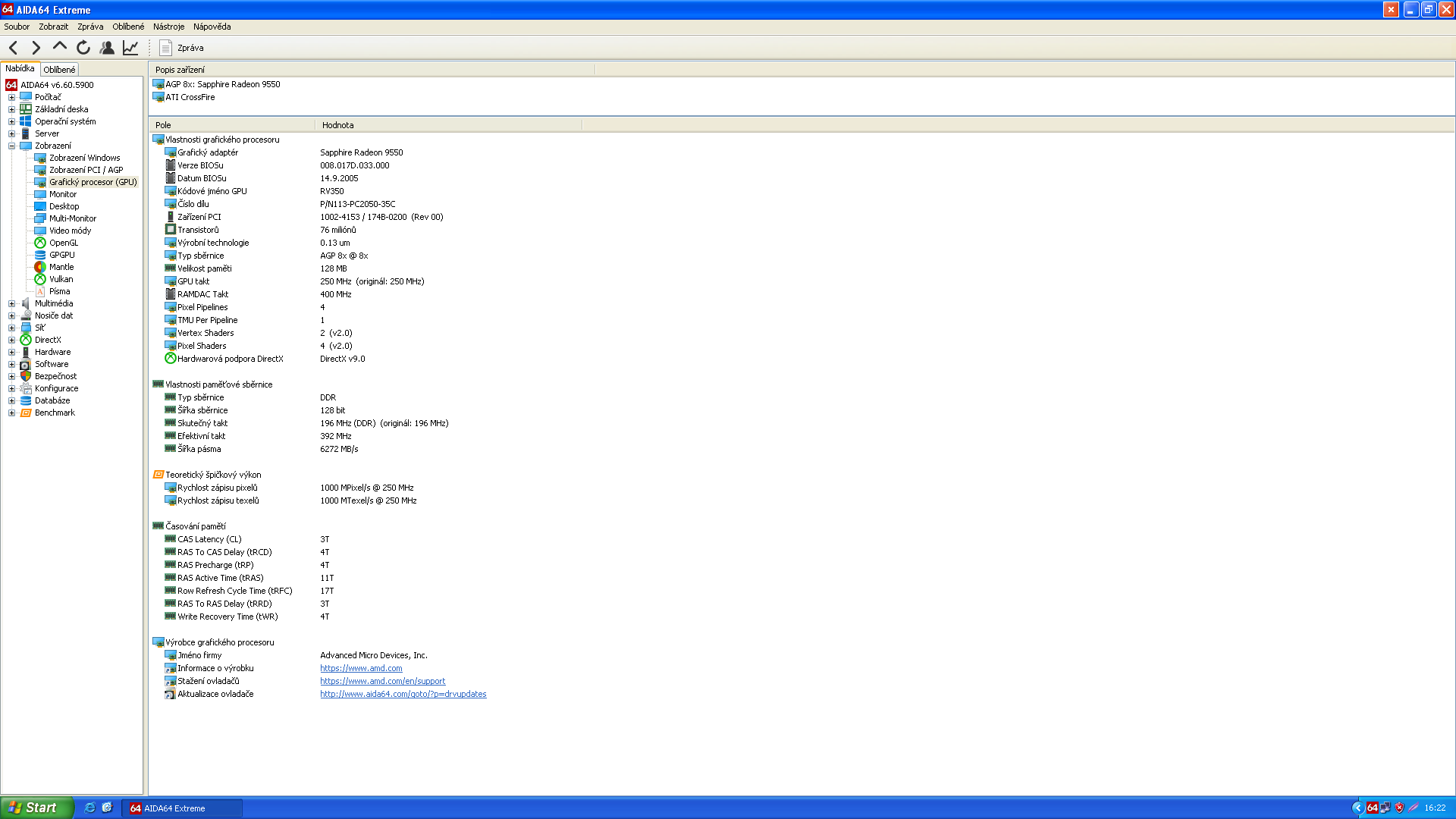Open the aida64.com driver updates link
This screenshot has width=1456, height=819.
click(403, 694)
